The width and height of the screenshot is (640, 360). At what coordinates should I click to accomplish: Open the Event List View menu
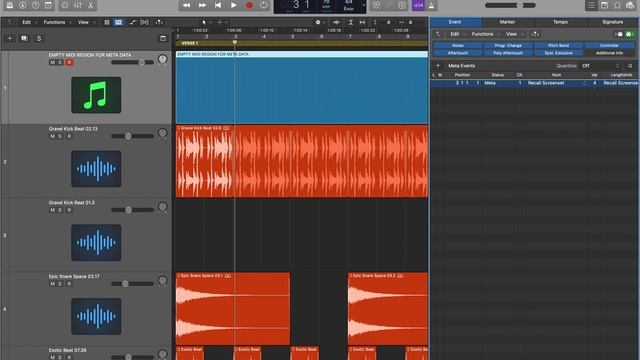point(511,34)
